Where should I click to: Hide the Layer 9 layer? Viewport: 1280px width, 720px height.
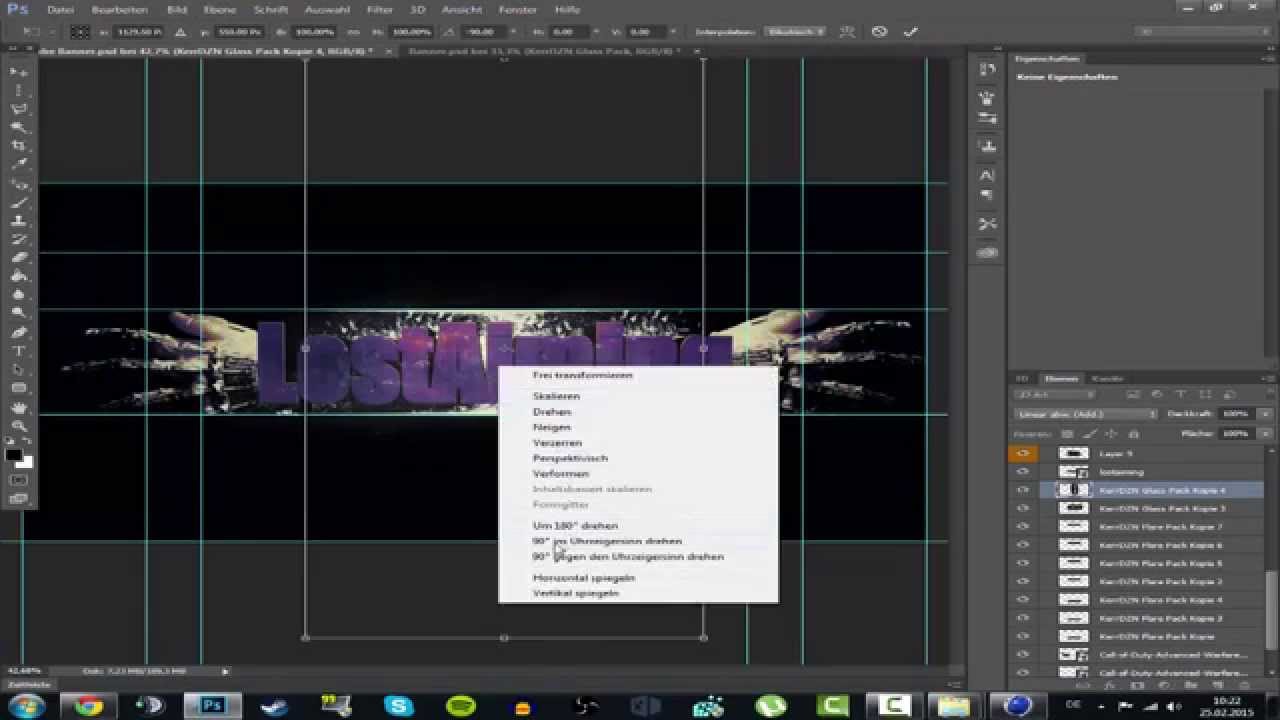[1022, 453]
